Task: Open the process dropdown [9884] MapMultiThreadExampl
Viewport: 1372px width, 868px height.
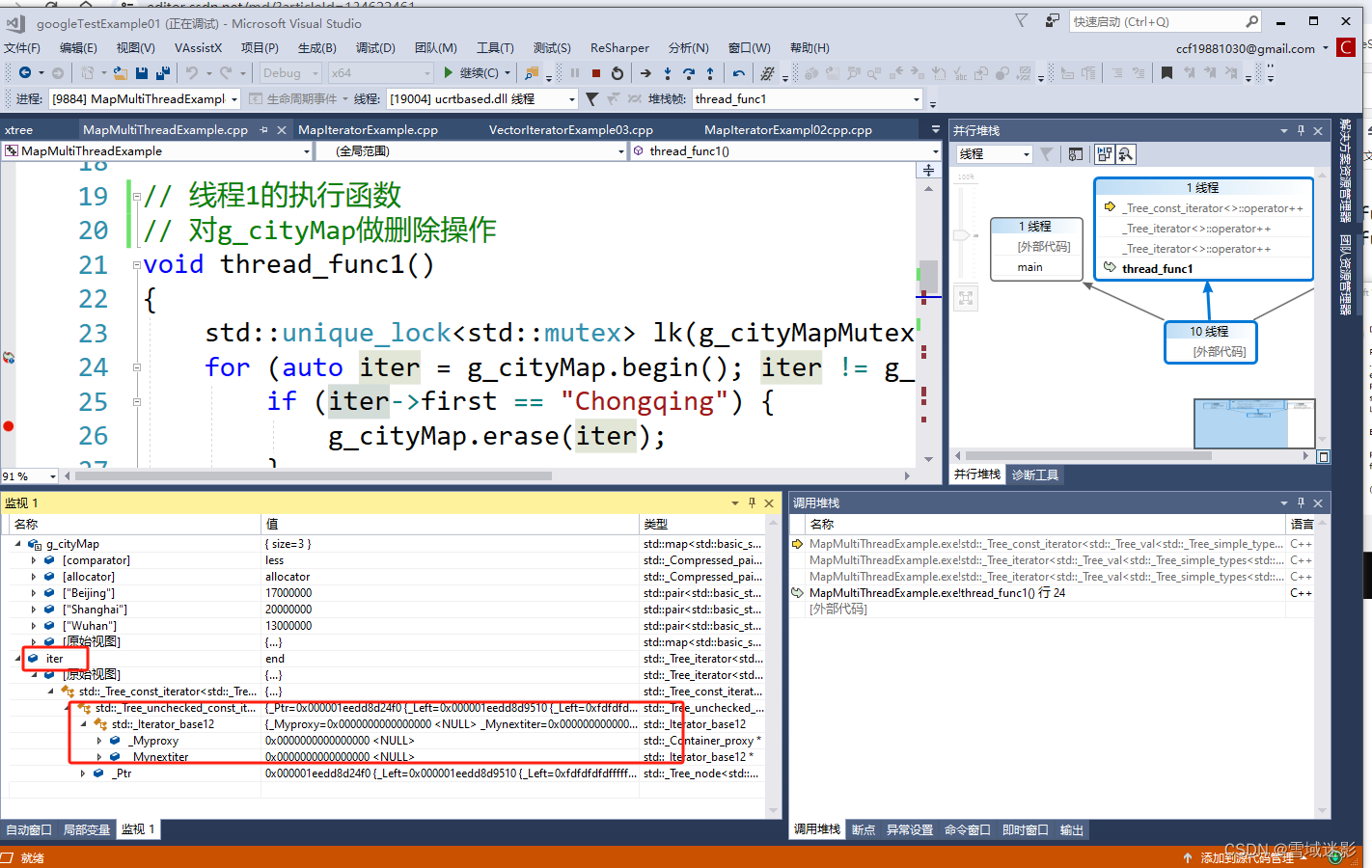Action: 234,98
